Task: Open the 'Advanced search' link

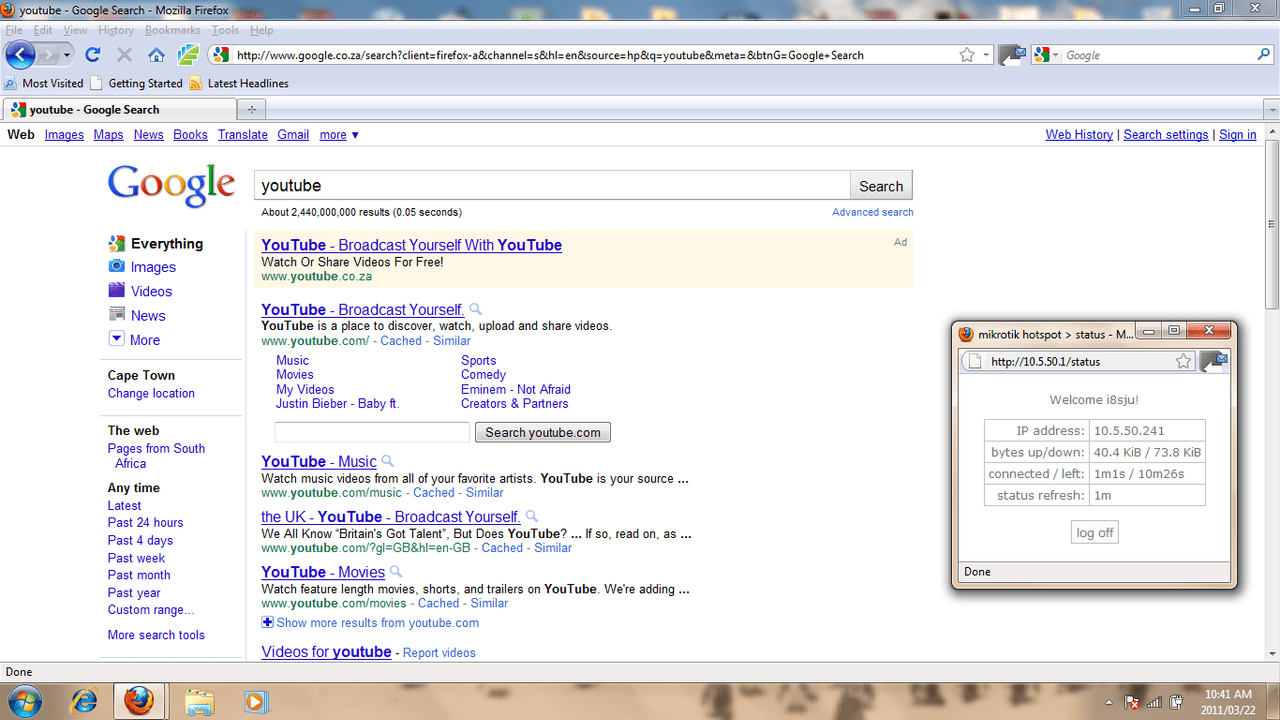Action: point(872,212)
